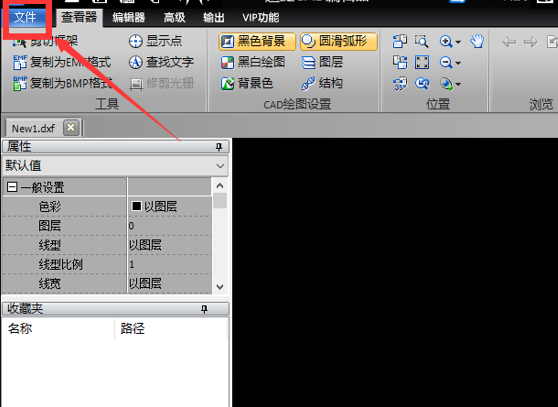Click the zoom in magnifier
This screenshot has height=407, width=558.
[446, 42]
